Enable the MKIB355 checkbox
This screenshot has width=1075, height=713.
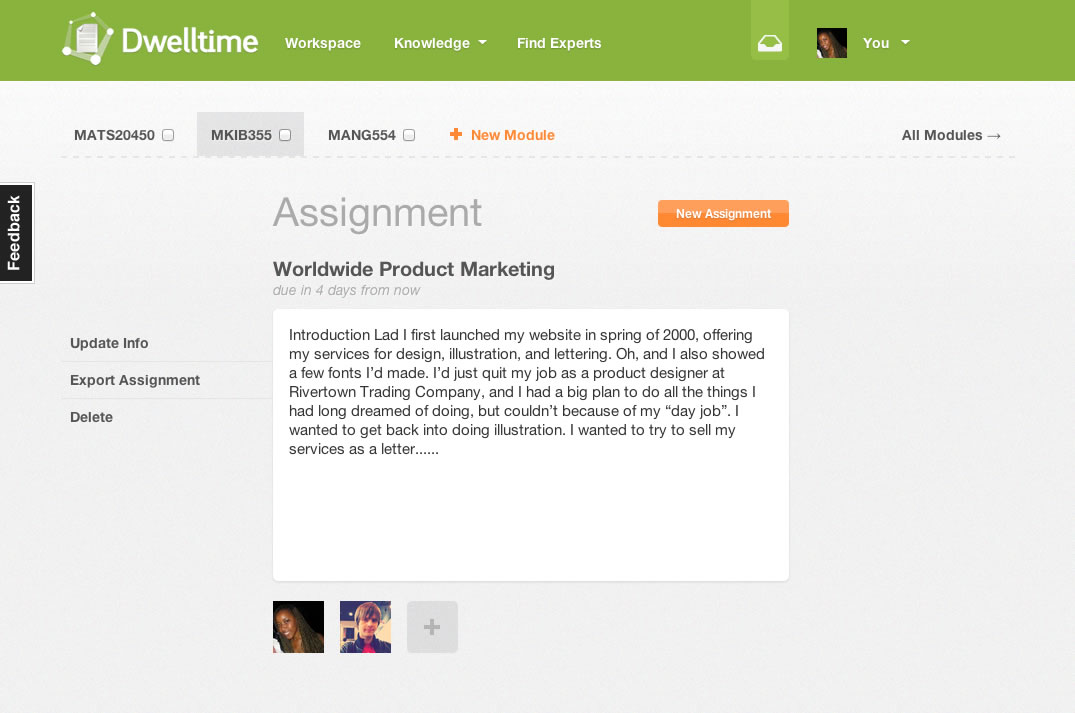point(285,134)
